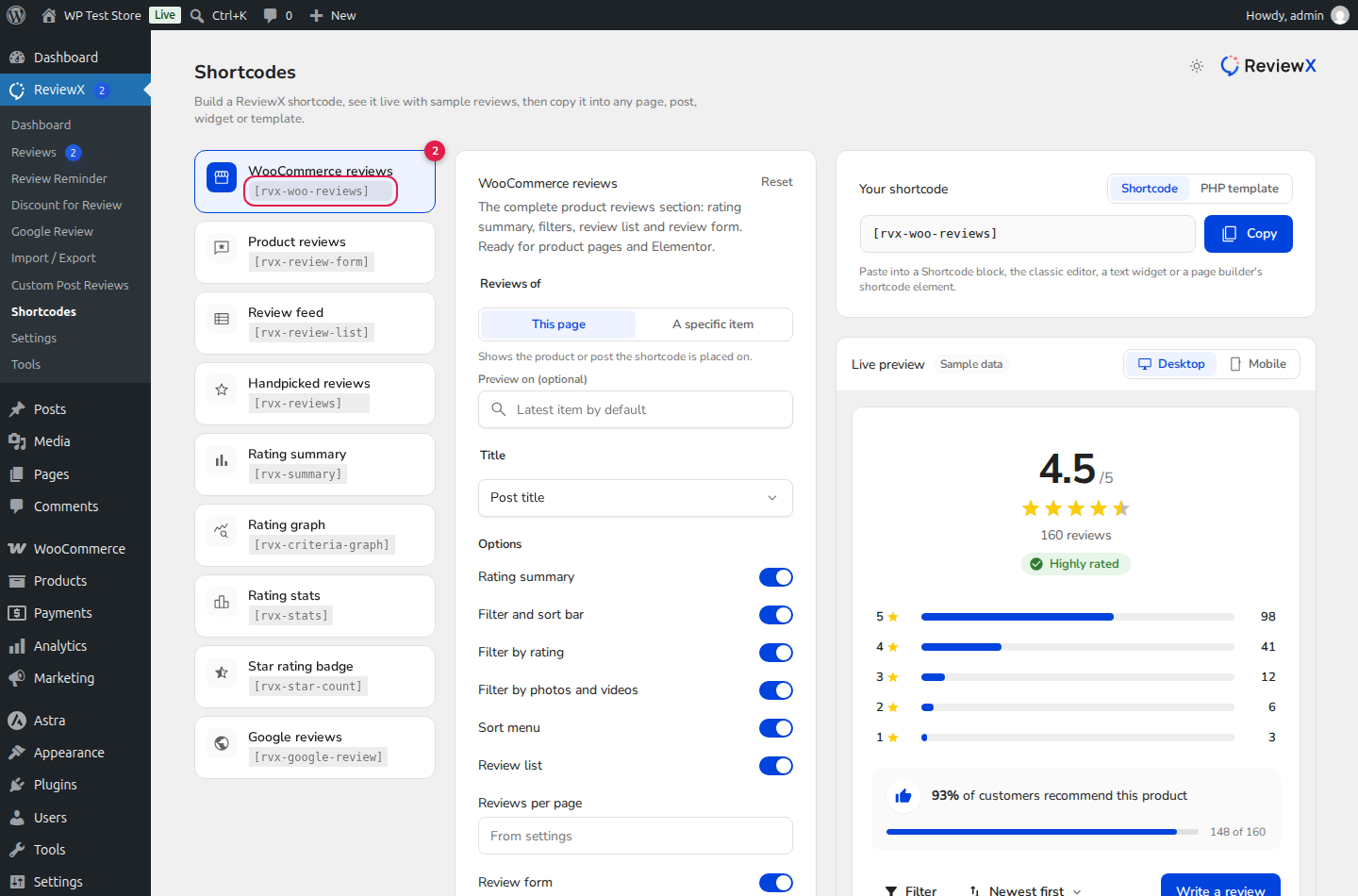Select Review feed list icon
The height and width of the screenshot is (896, 1358).
point(222,319)
